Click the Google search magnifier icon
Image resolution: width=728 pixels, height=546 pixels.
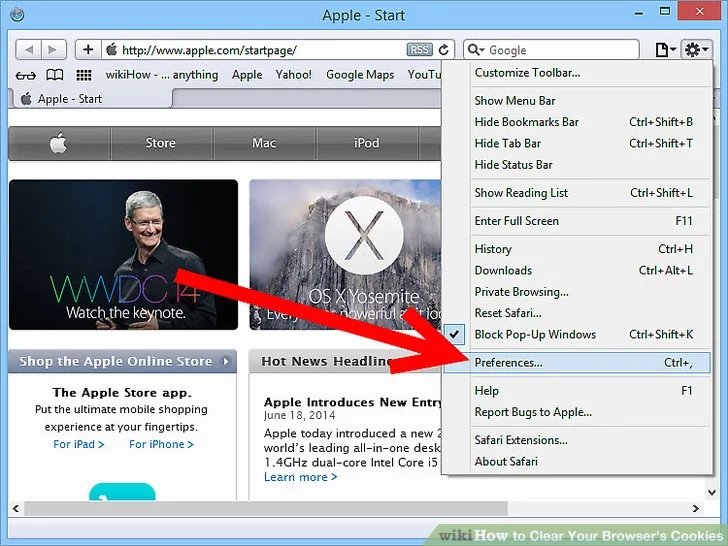click(474, 50)
